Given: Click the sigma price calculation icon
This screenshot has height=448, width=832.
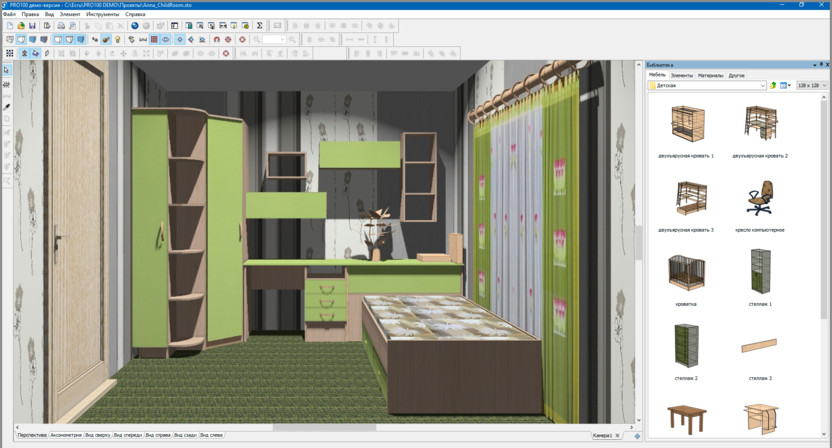Looking at the screenshot, I should 261,26.
